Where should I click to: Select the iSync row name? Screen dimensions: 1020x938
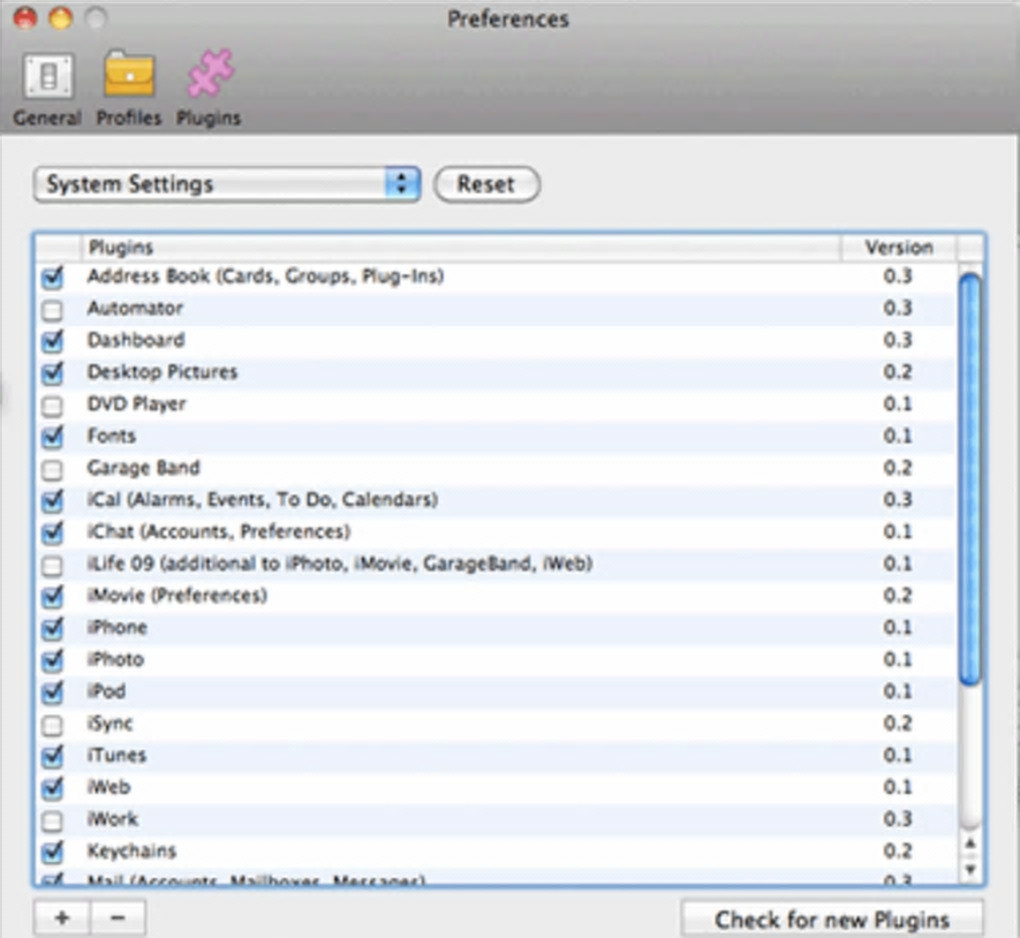(110, 723)
